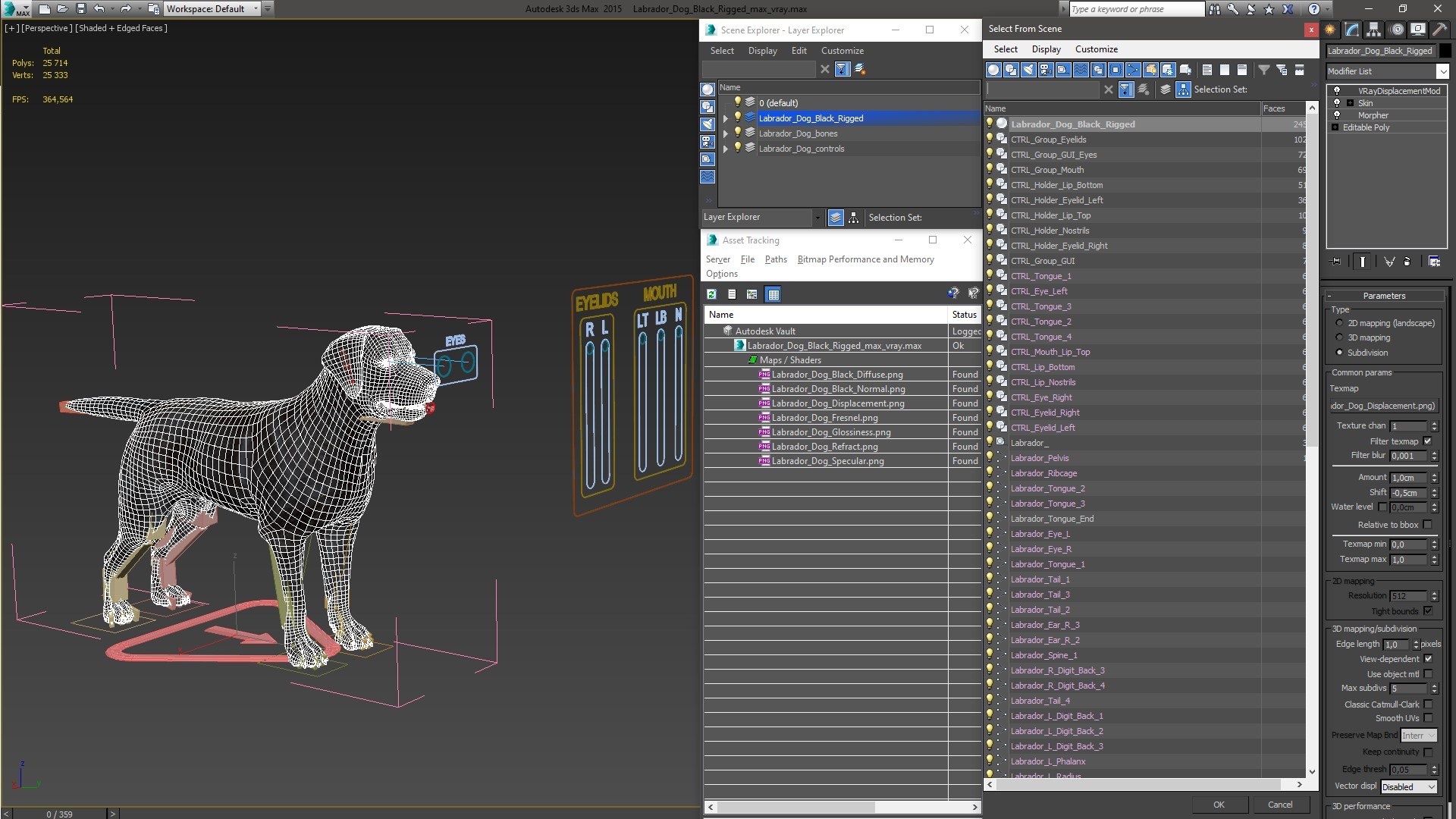Expand the Labrador_Dog_controls layer
This screenshot has height=819, width=1456.
(x=726, y=149)
